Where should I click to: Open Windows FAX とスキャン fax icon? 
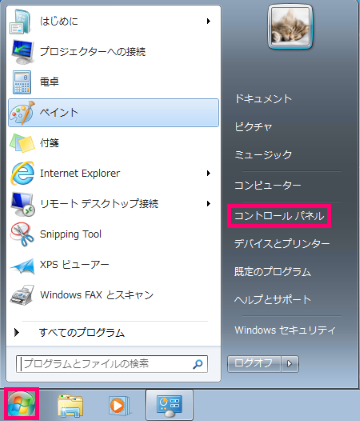click(x=22, y=295)
